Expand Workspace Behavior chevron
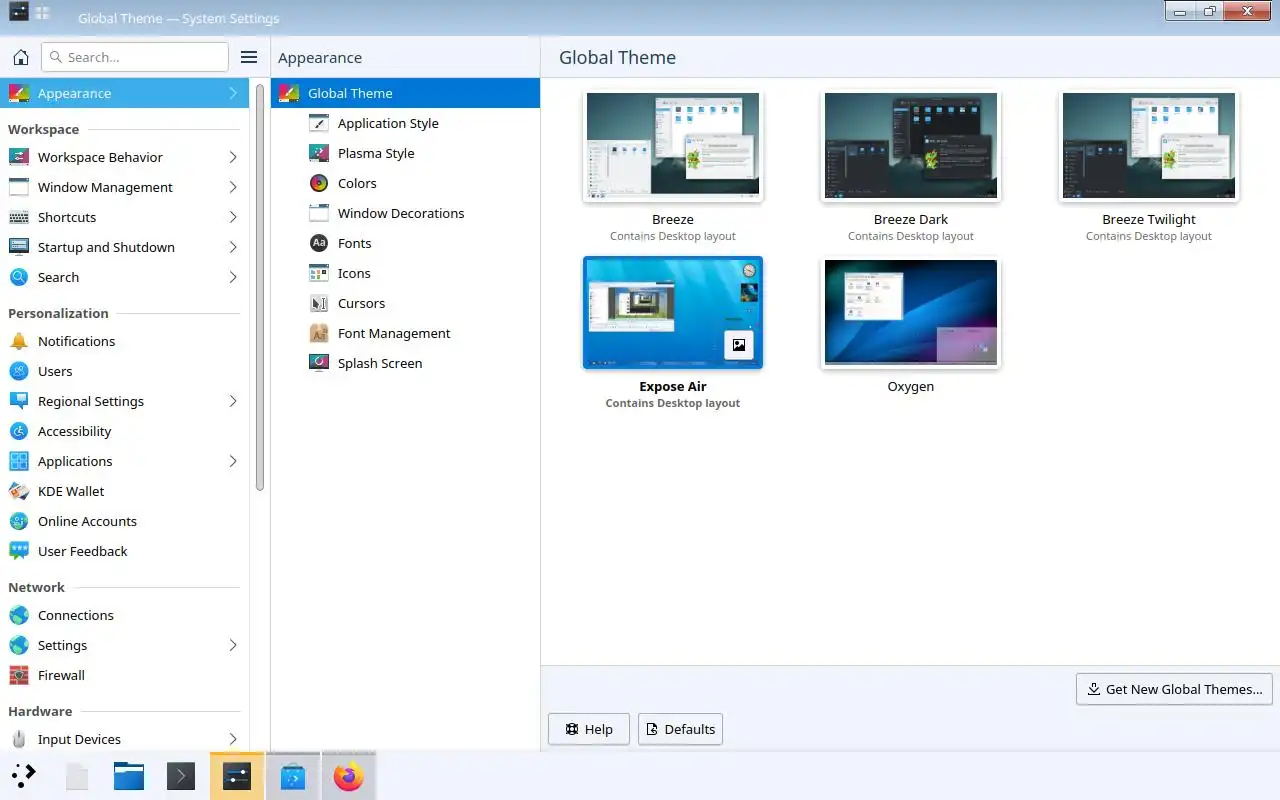The width and height of the screenshot is (1280, 800). [x=233, y=157]
